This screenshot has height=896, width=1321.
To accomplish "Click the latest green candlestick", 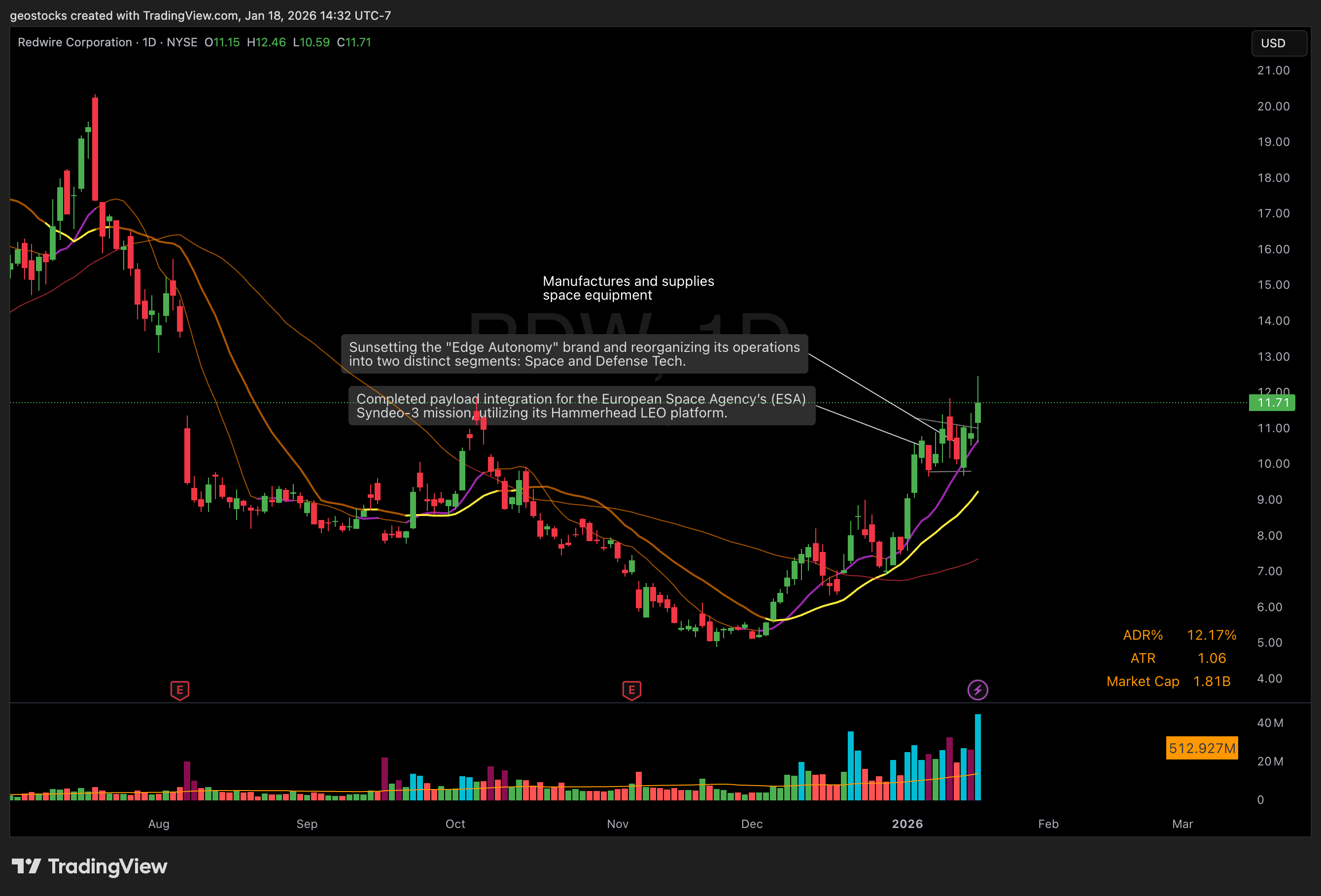I will (977, 413).
